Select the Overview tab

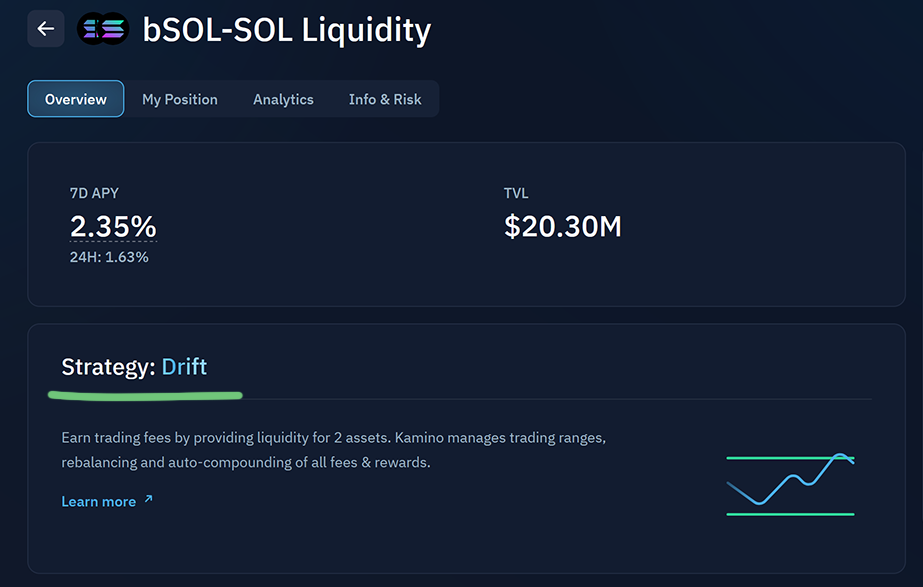pos(76,99)
